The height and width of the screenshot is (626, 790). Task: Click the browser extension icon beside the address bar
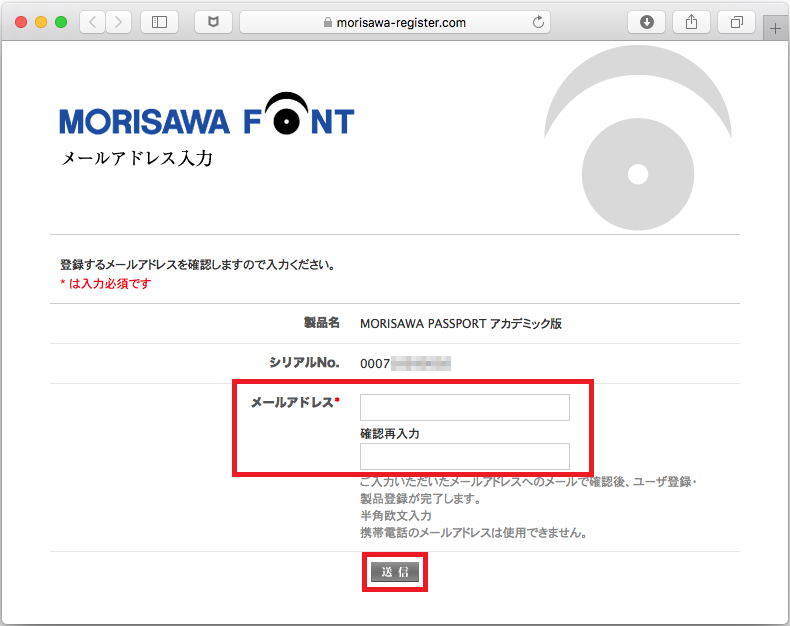[212, 22]
